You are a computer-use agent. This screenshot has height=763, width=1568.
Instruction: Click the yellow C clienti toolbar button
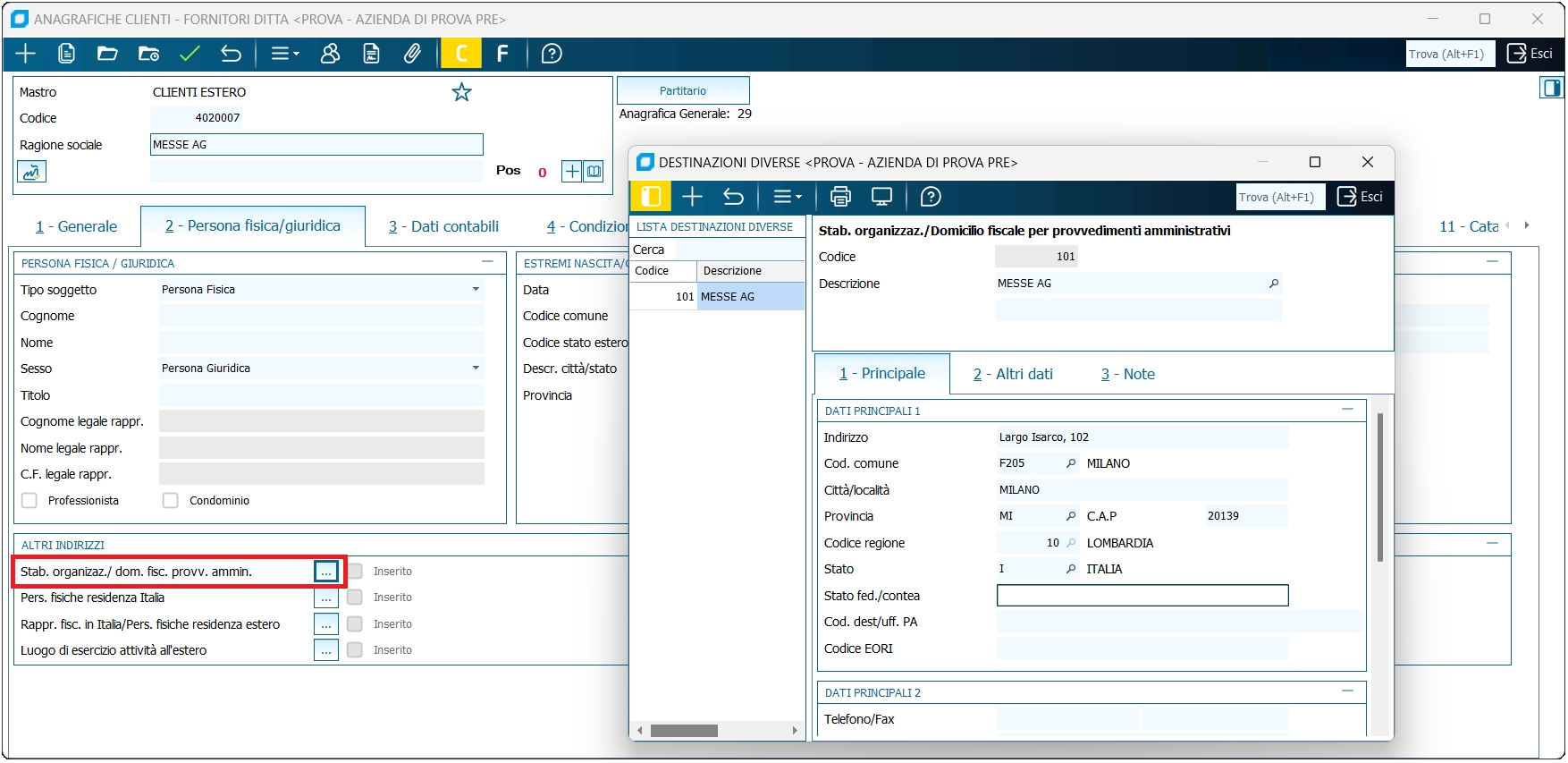461,54
